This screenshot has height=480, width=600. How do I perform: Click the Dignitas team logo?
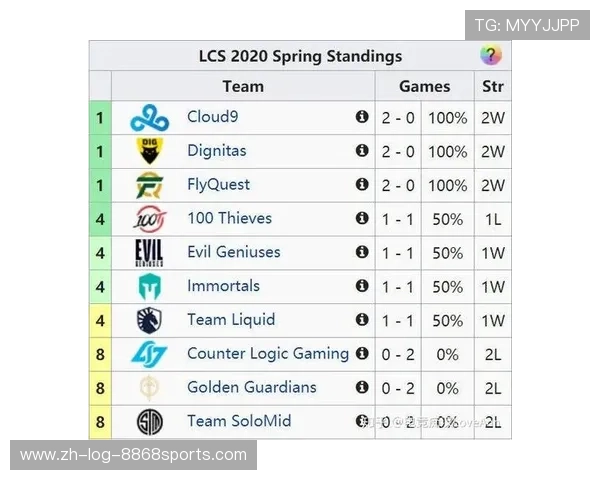(149, 152)
